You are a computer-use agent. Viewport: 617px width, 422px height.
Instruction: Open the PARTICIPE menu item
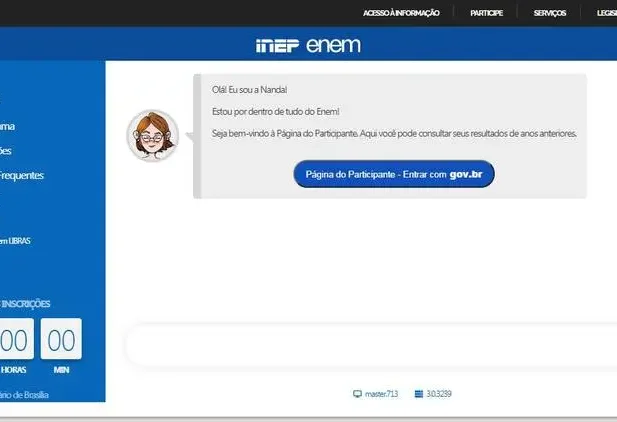(x=486, y=13)
